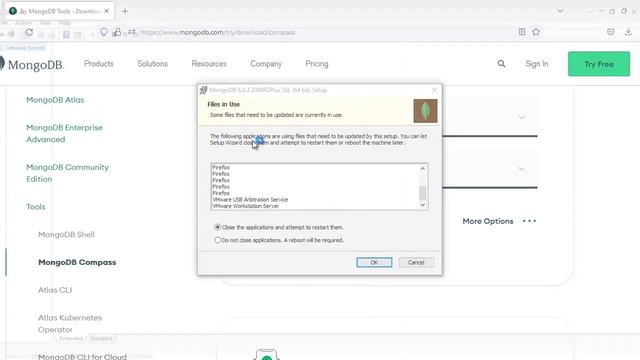Click More Options text
640x360 pixels.
pyautogui.click(x=488, y=221)
